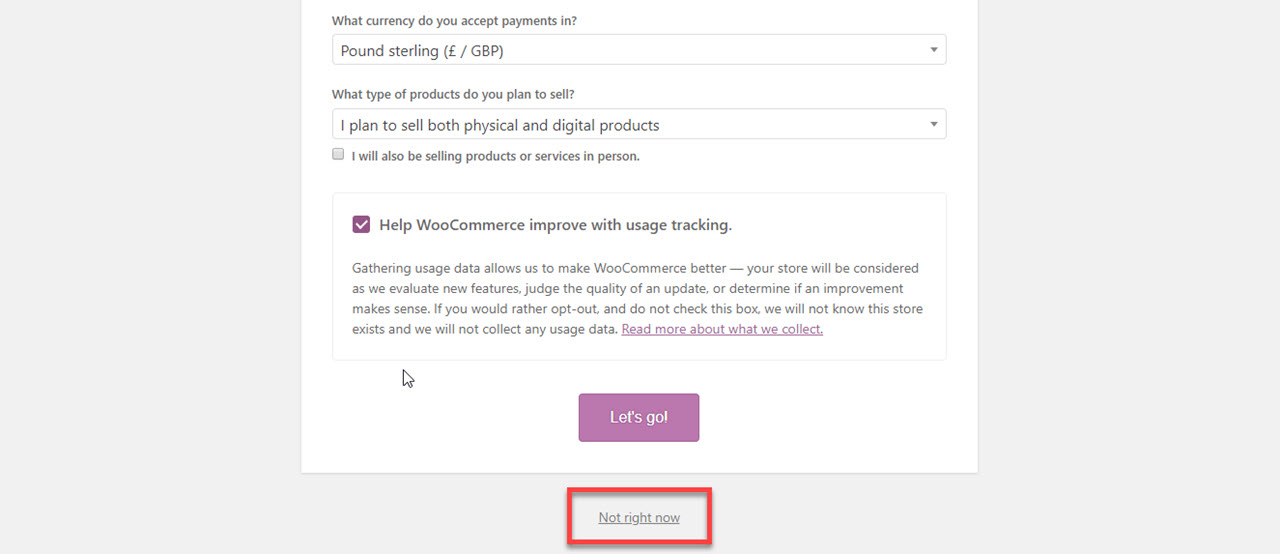Click the arrow on the currency selector
This screenshot has height=554, width=1280.
(x=933, y=50)
